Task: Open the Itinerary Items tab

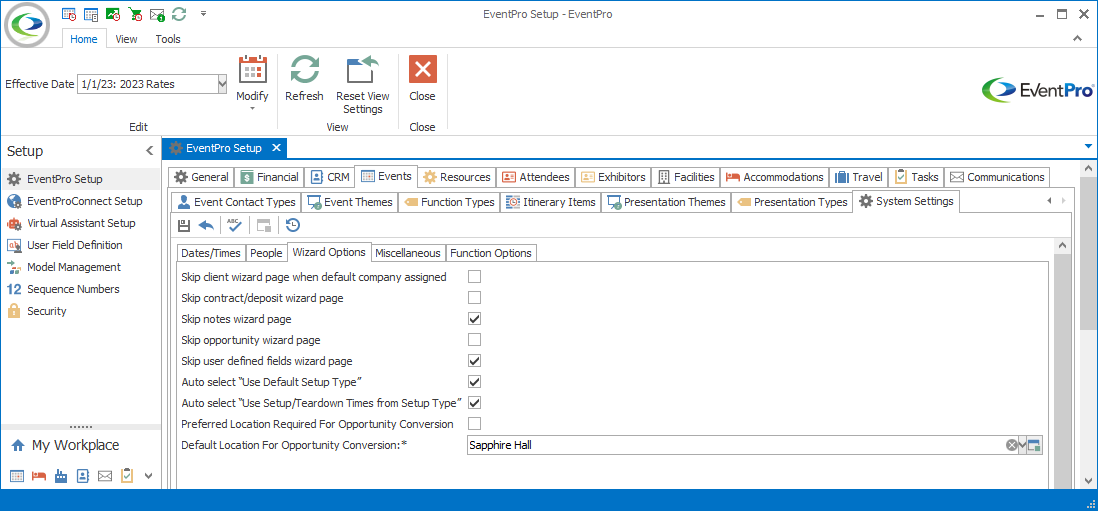Action: (x=551, y=202)
